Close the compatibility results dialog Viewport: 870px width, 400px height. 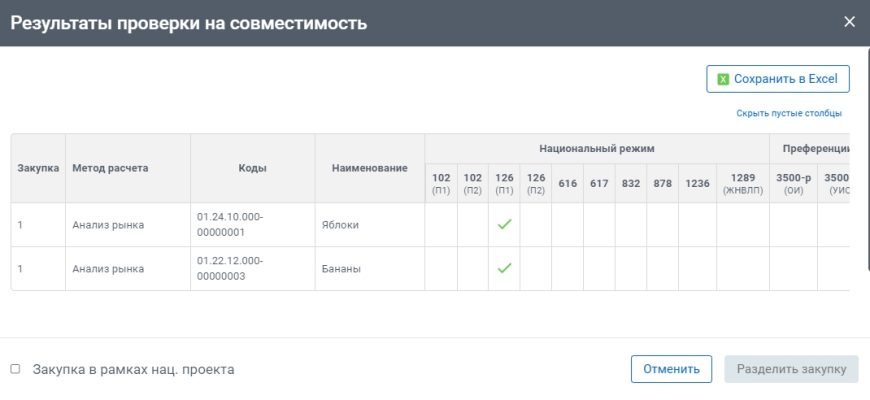coord(849,22)
